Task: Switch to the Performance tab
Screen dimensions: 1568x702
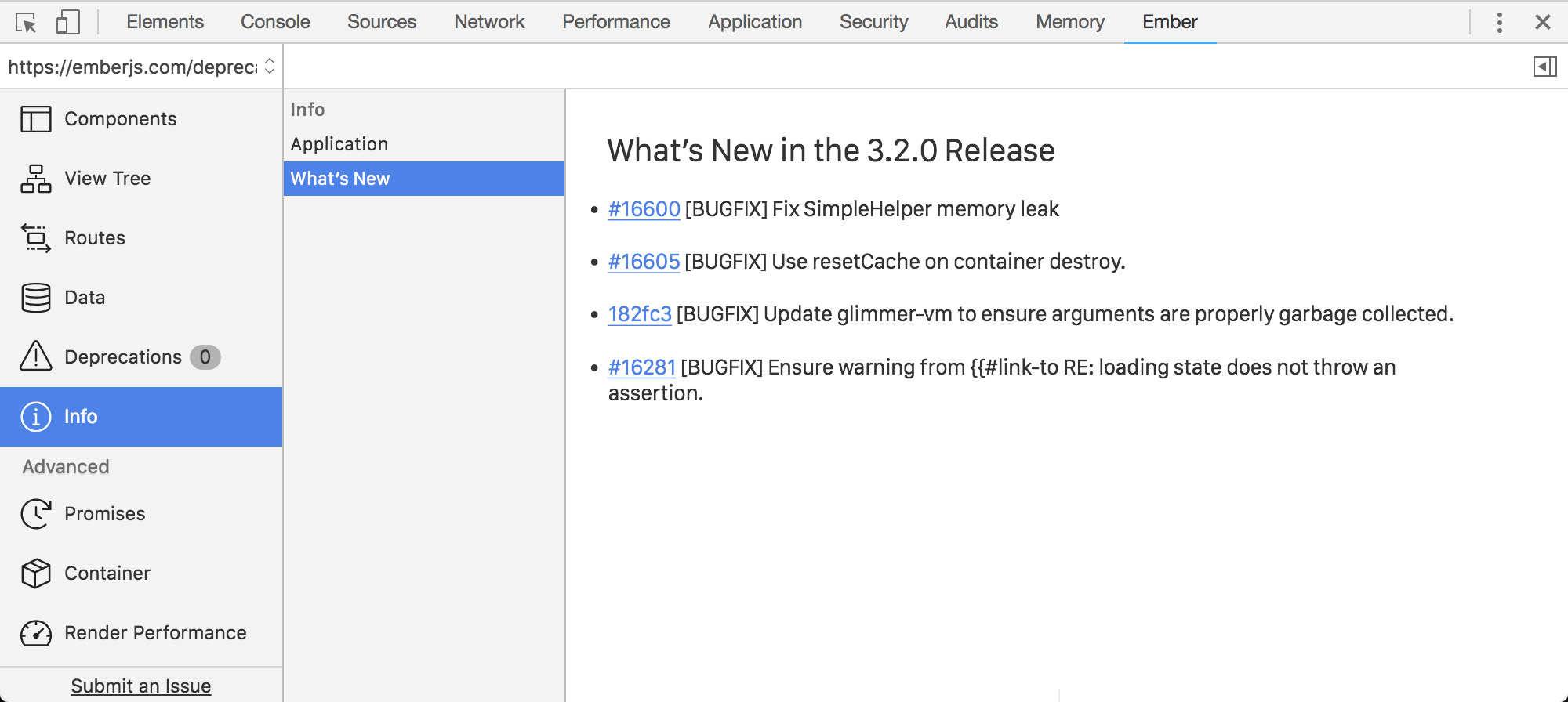Action: pos(616,22)
